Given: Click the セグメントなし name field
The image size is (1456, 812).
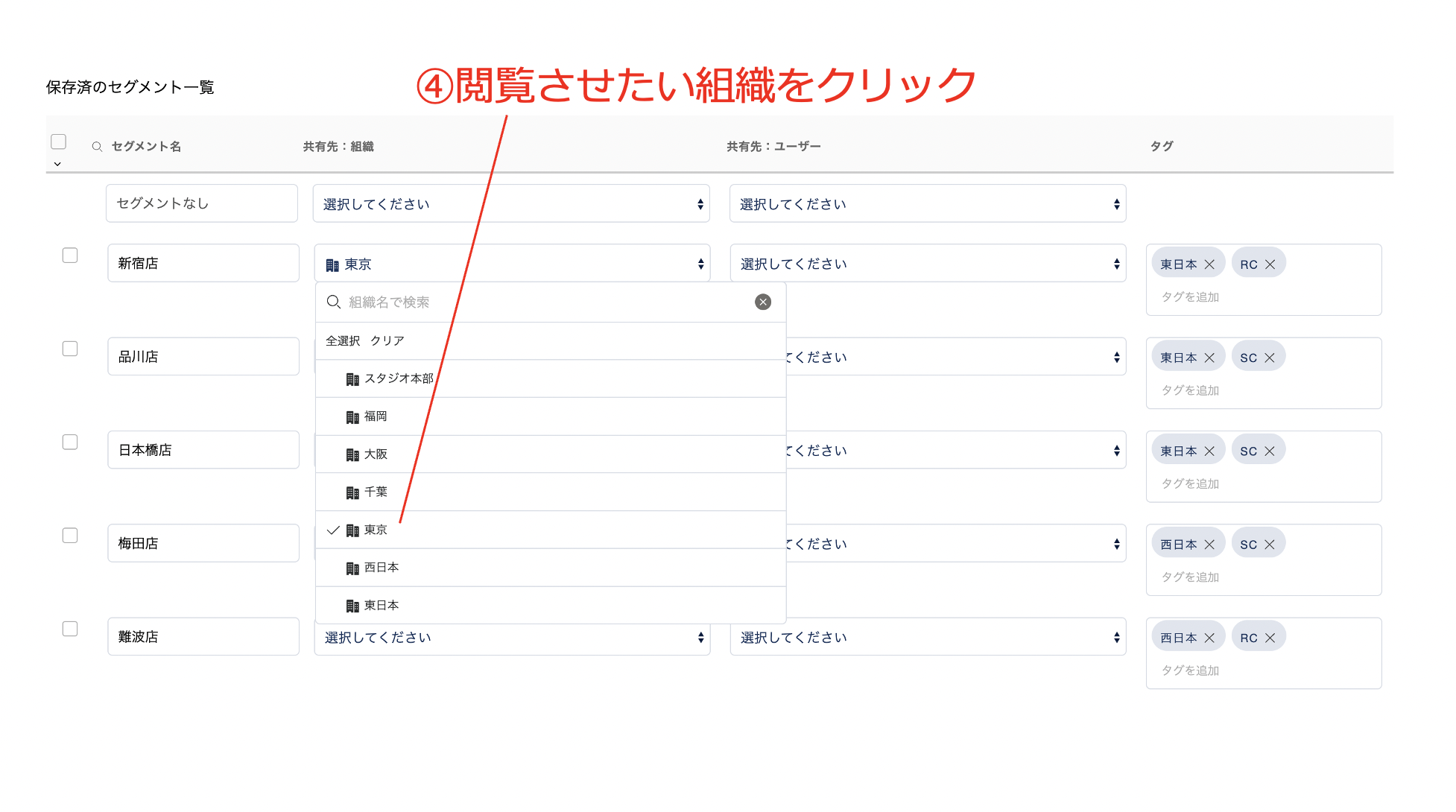Looking at the screenshot, I should click(202, 203).
